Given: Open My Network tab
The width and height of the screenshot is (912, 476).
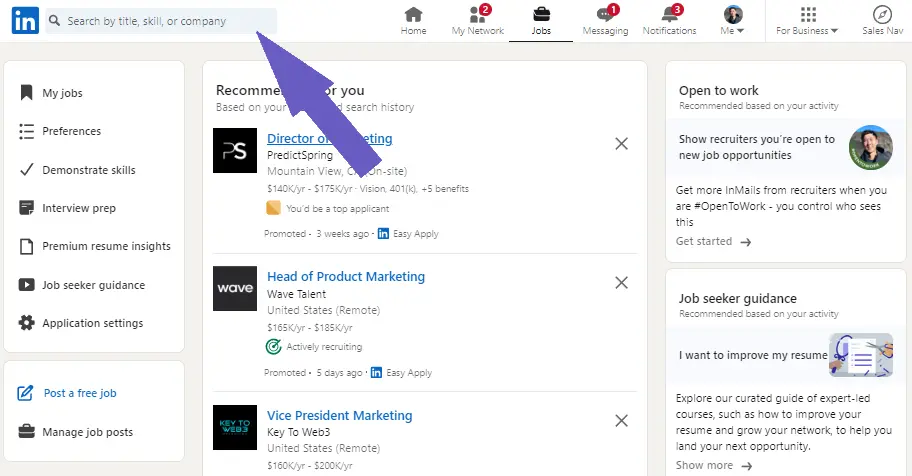Looking at the screenshot, I should 478,22.
